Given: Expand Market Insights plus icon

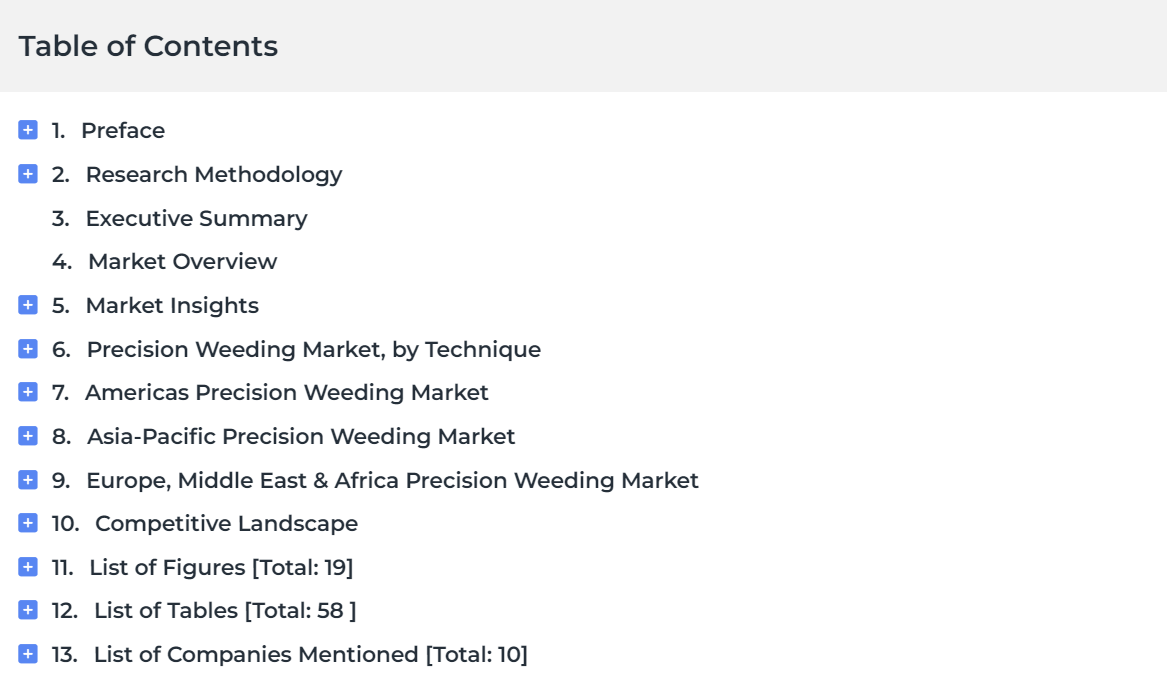Looking at the screenshot, I should (x=28, y=305).
